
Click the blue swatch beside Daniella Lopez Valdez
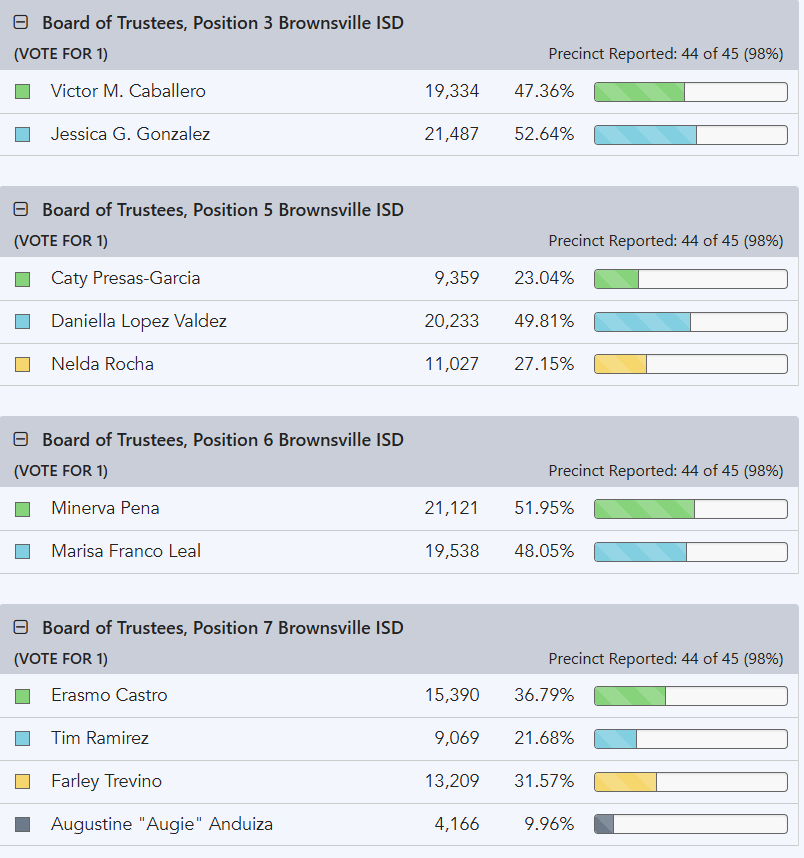pyautogui.click(x=22, y=322)
